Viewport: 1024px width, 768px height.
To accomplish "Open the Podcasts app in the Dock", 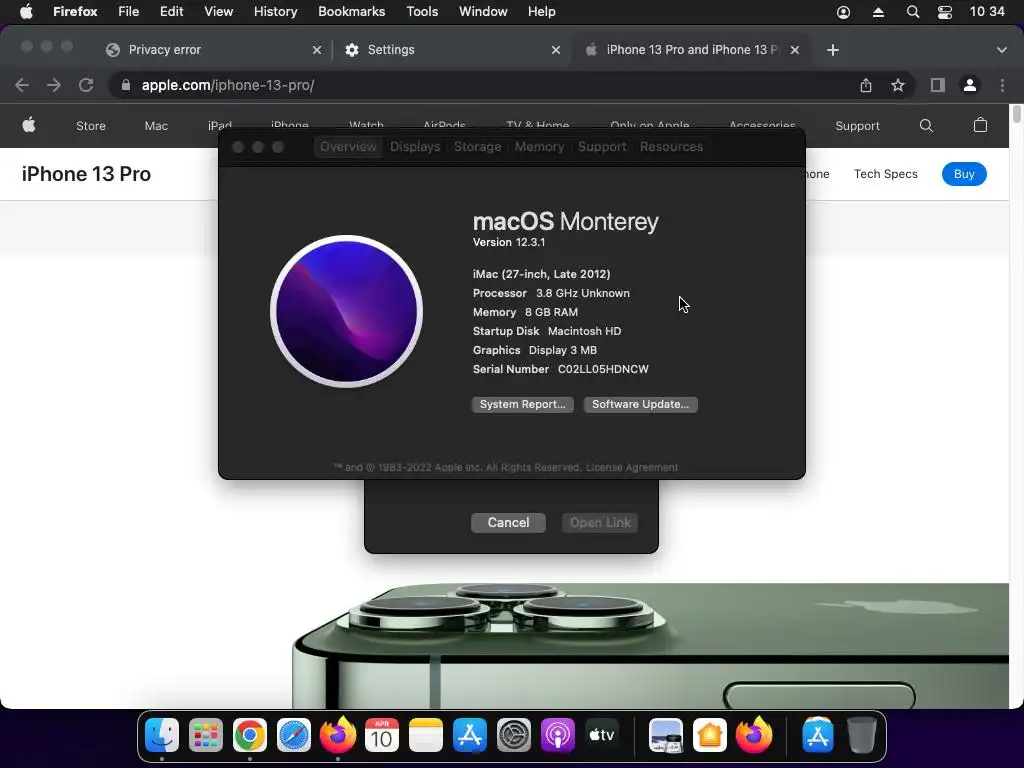I will [558, 735].
